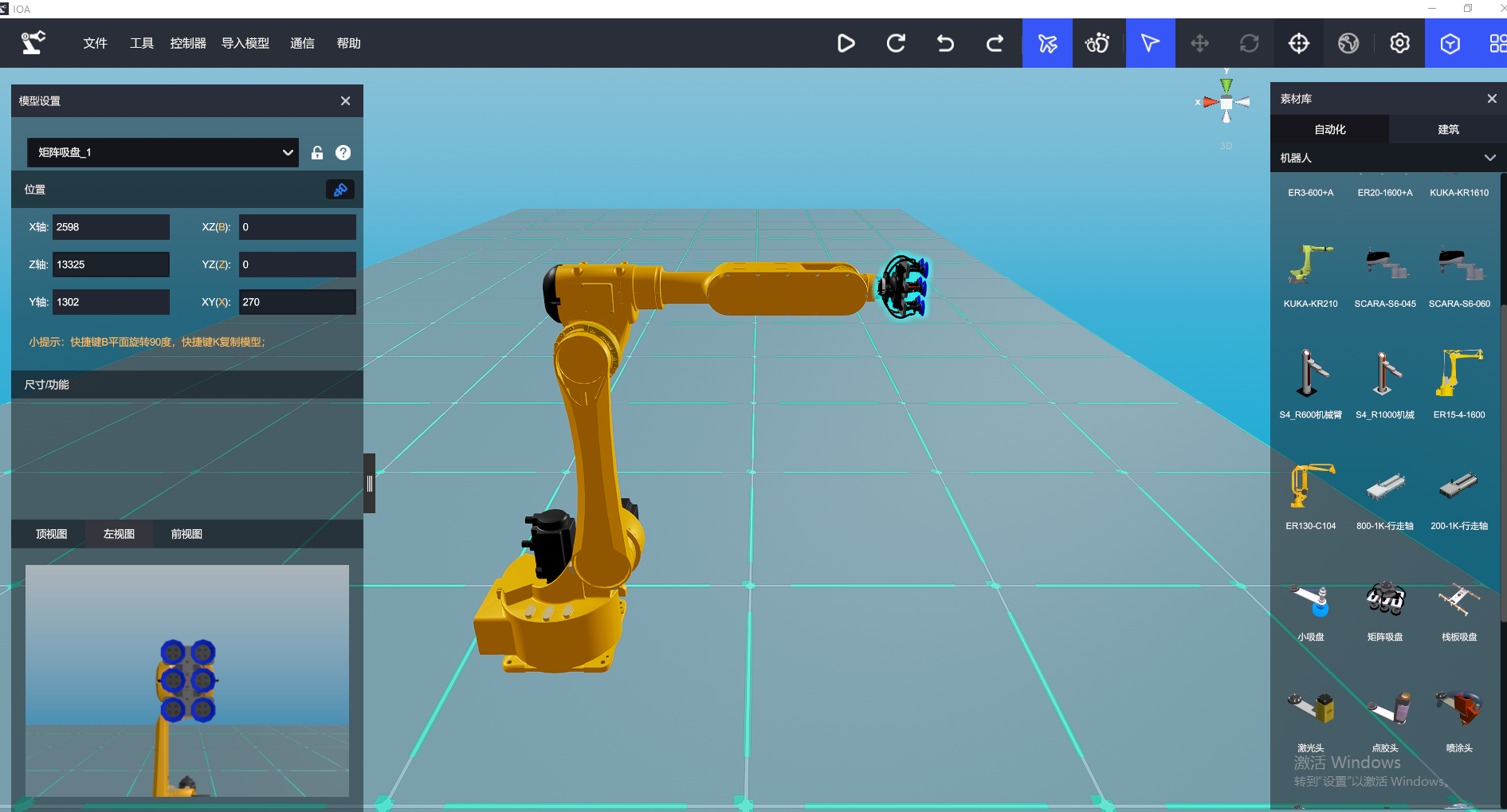Open the 通信 menu
This screenshot has height=812, width=1507.
[302, 43]
